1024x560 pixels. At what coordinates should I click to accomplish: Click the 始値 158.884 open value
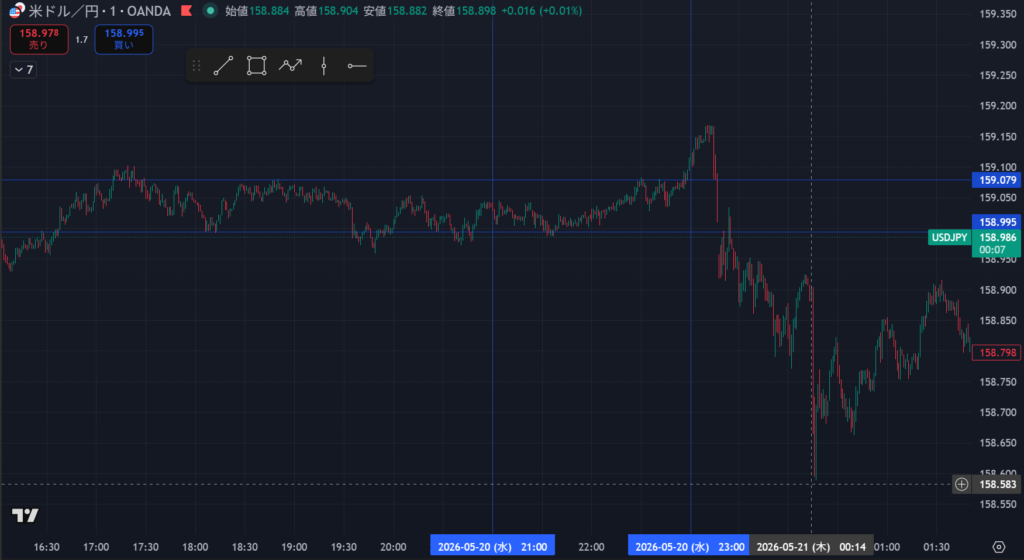pyautogui.click(x=257, y=10)
